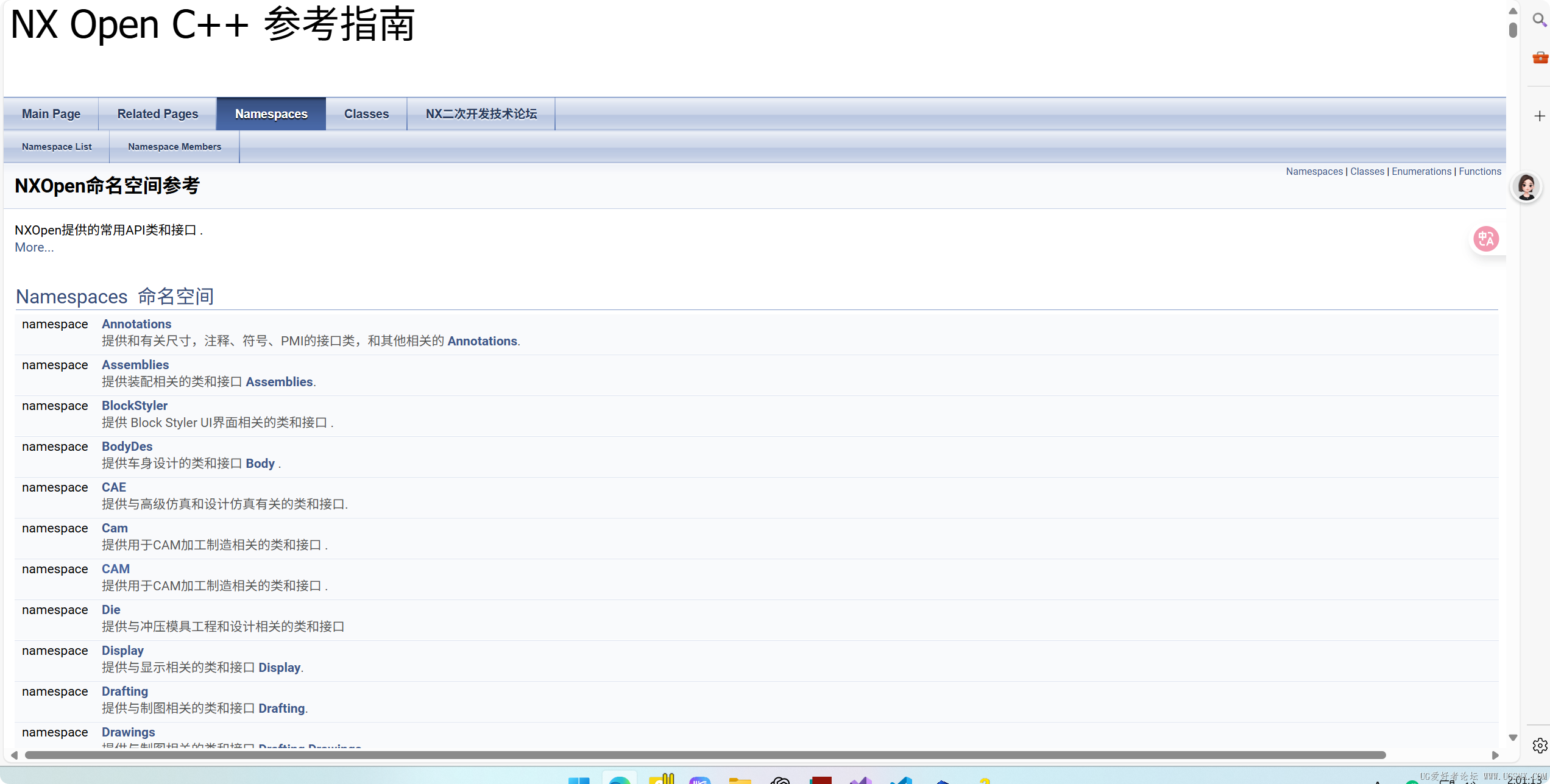Image resolution: width=1550 pixels, height=784 pixels.
Task: Open the Display namespace link
Action: point(122,651)
